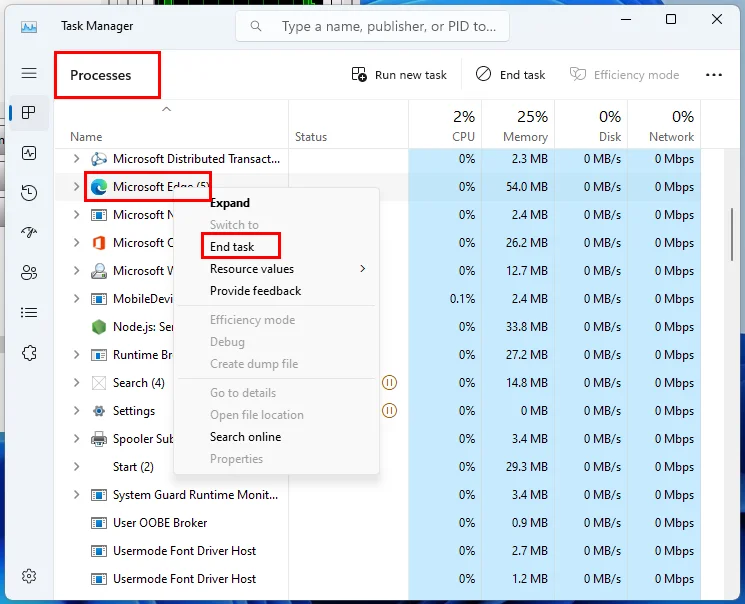Viewport: 745px width, 604px height.
Task: Select Search online menu entry
Action: [x=277, y=437]
